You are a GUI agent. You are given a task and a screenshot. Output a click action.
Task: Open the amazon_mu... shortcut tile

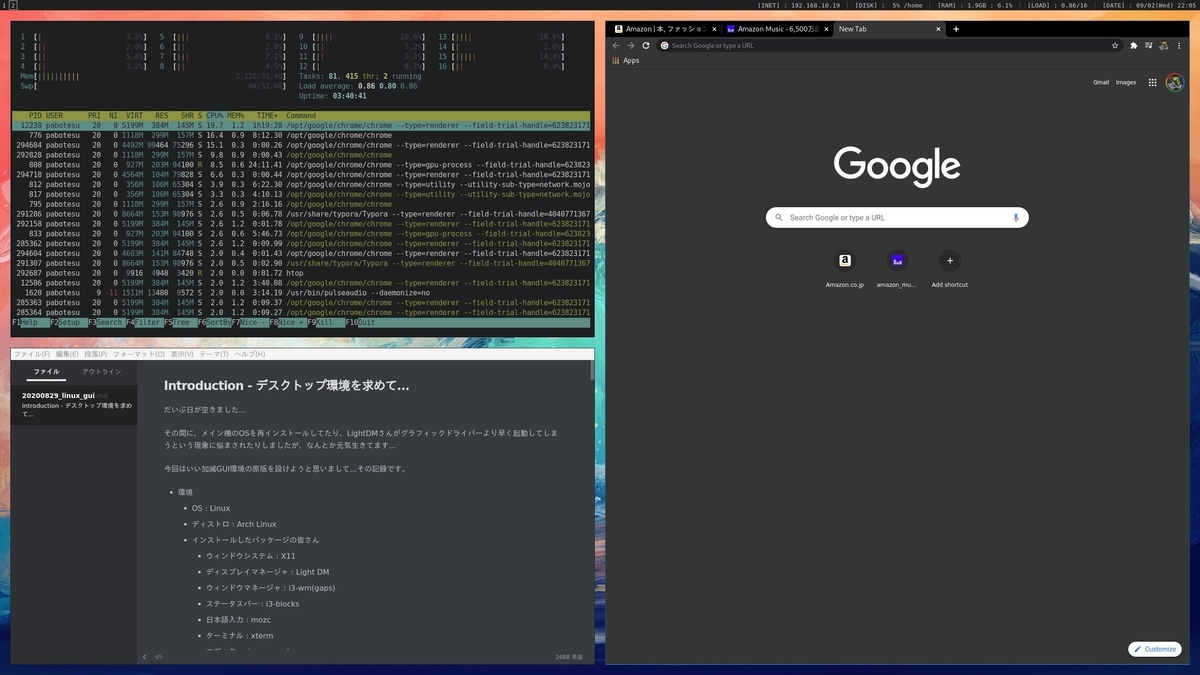pos(897,269)
